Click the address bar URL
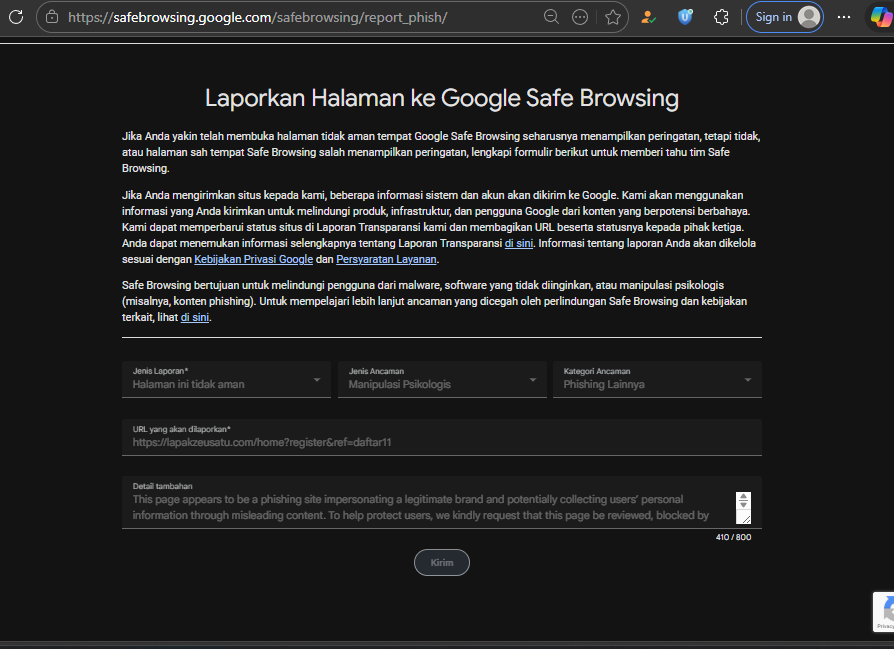 (x=258, y=17)
